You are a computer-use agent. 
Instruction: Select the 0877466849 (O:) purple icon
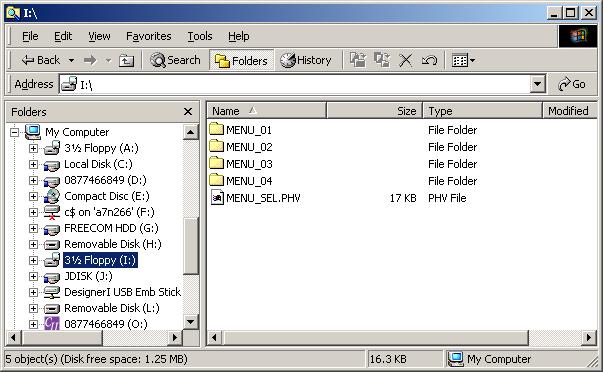coord(52,324)
